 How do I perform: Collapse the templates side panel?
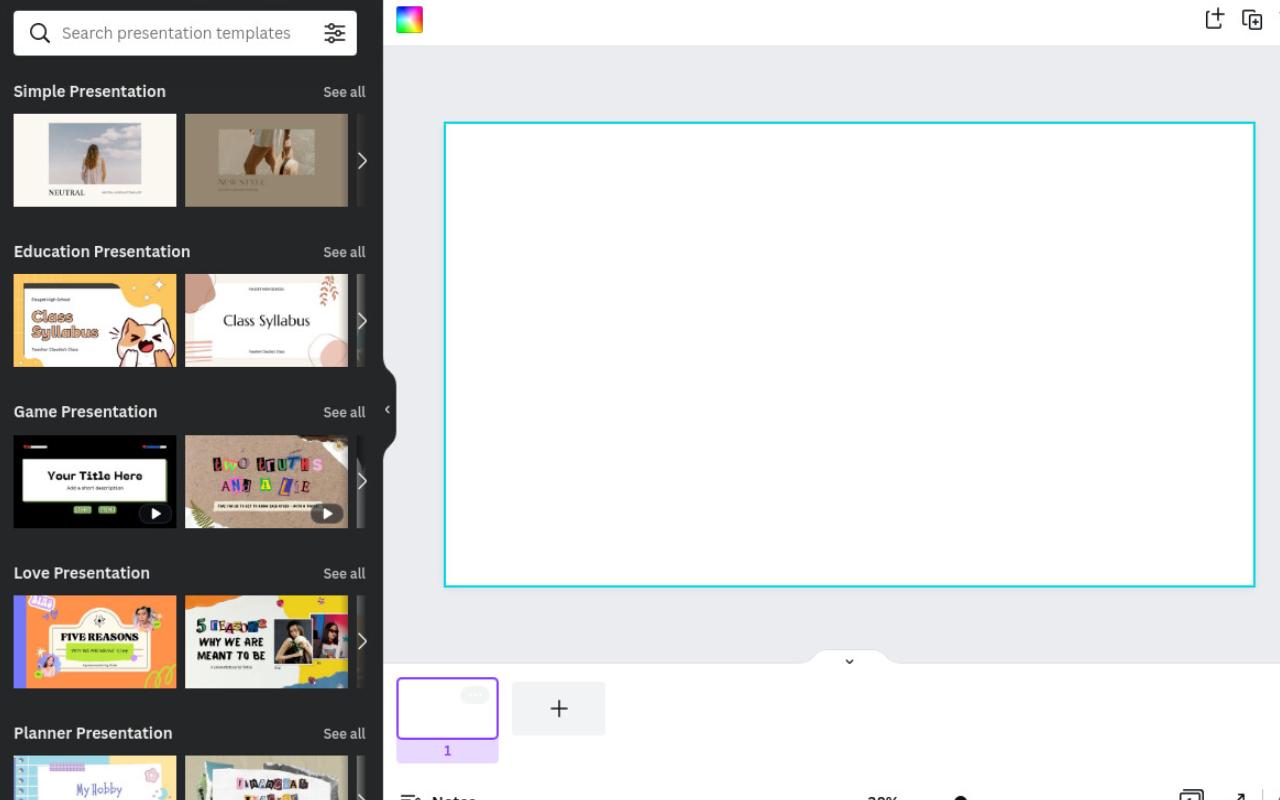click(388, 409)
